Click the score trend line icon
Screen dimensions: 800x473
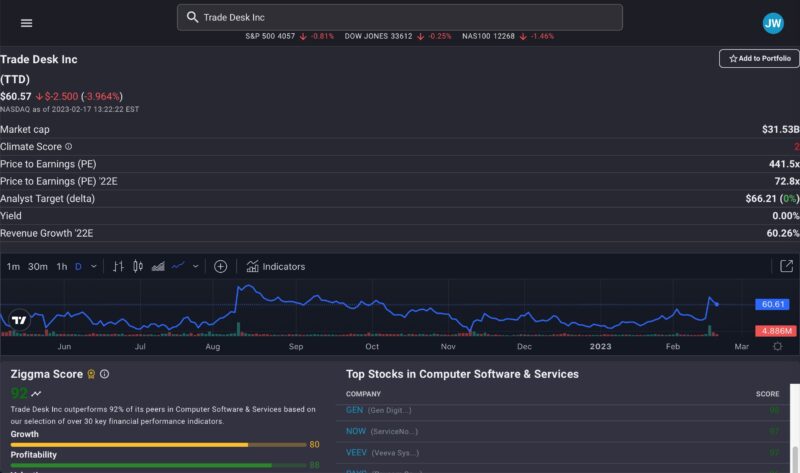pyautogui.click(x=36, y=393)
